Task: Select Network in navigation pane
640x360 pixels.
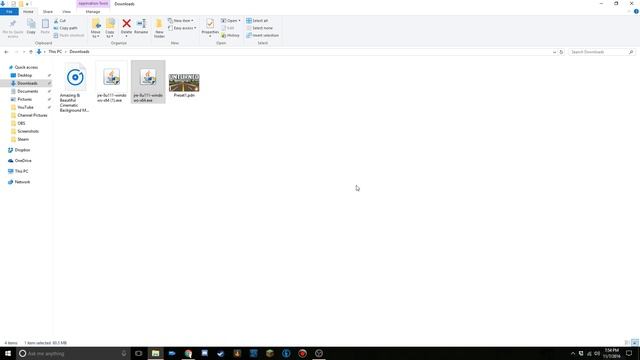Action: pyautogui.click(x=22, y=182)
